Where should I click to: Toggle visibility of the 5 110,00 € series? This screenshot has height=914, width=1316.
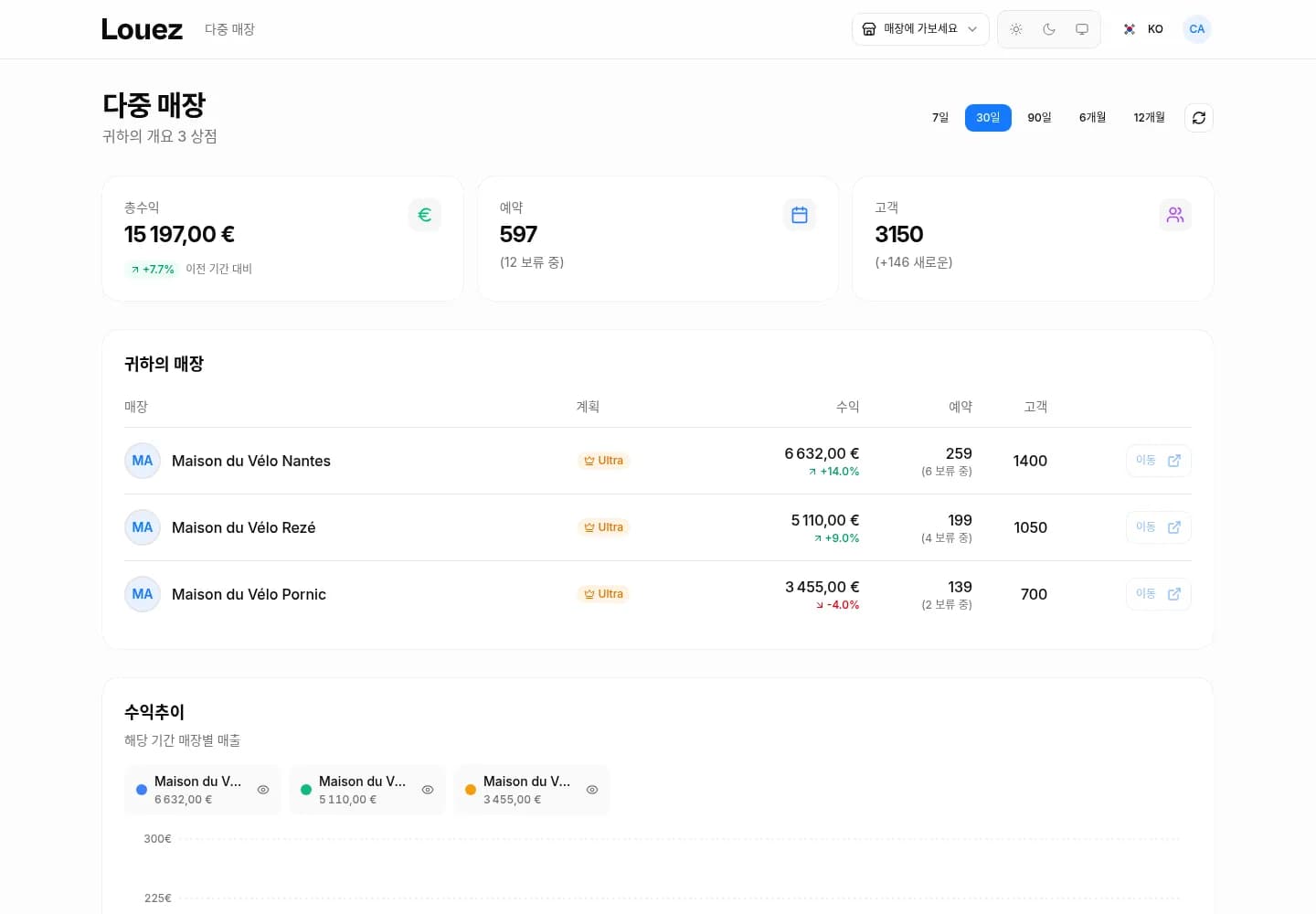point(428,790)
